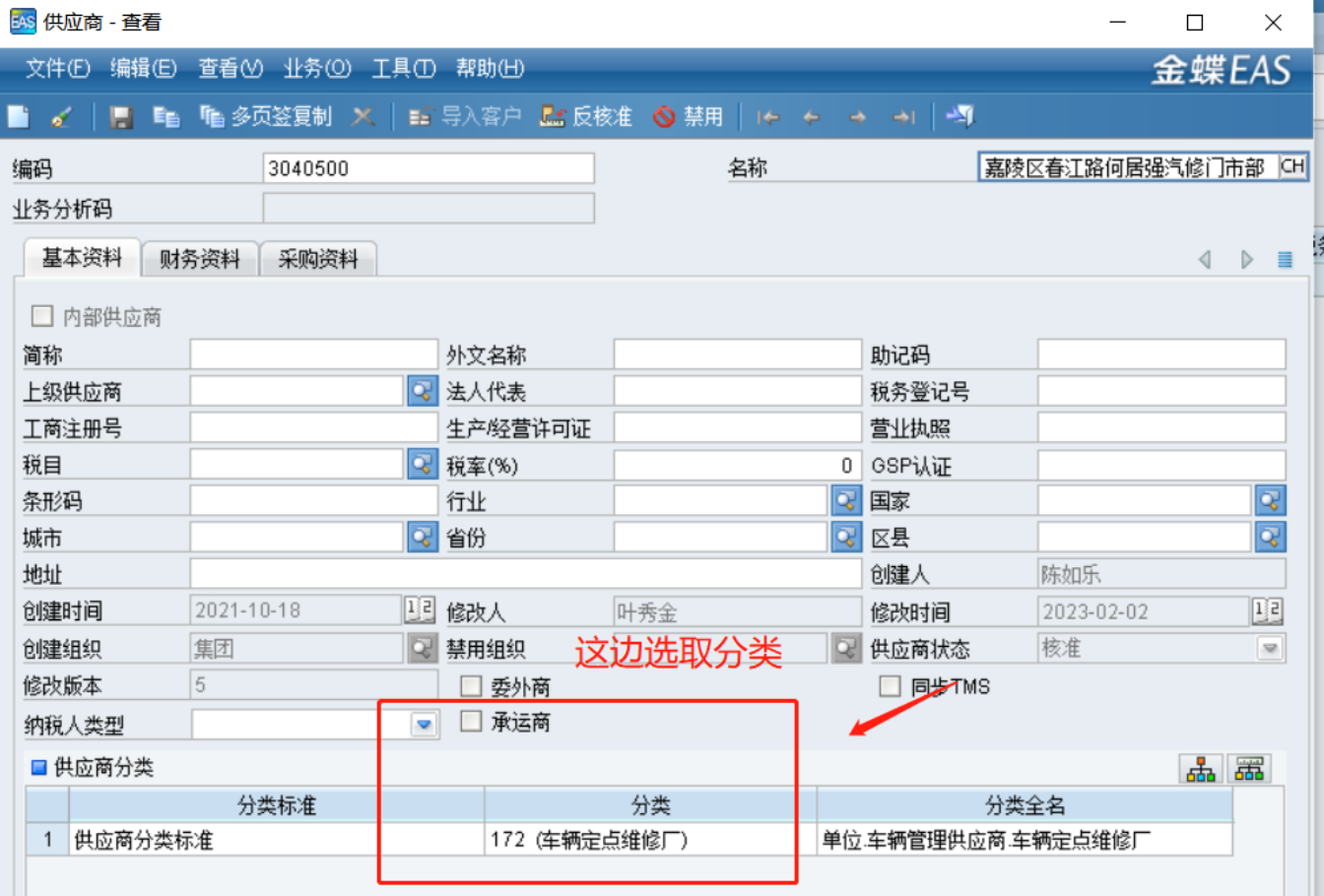Open the 国家 country lookup icon
1324x896 pixels.
point(1270,501)
